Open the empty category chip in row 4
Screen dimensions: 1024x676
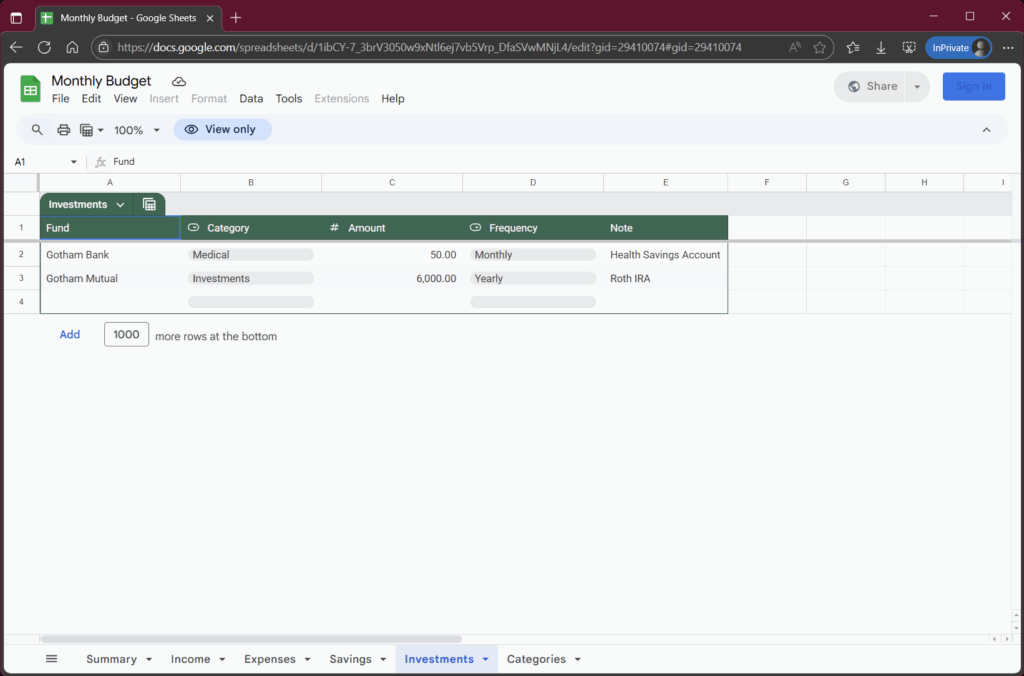point(251,302)
